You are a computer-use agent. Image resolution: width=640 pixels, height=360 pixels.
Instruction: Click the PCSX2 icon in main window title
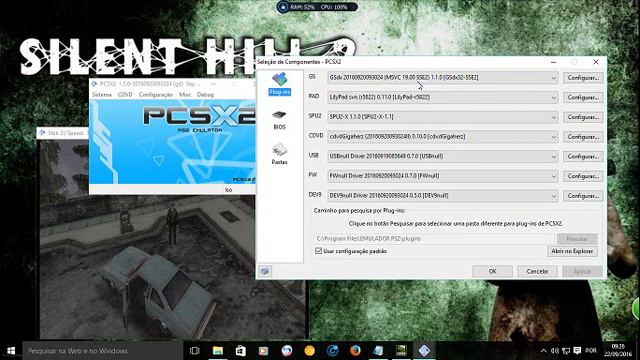(x=94, y=84)
